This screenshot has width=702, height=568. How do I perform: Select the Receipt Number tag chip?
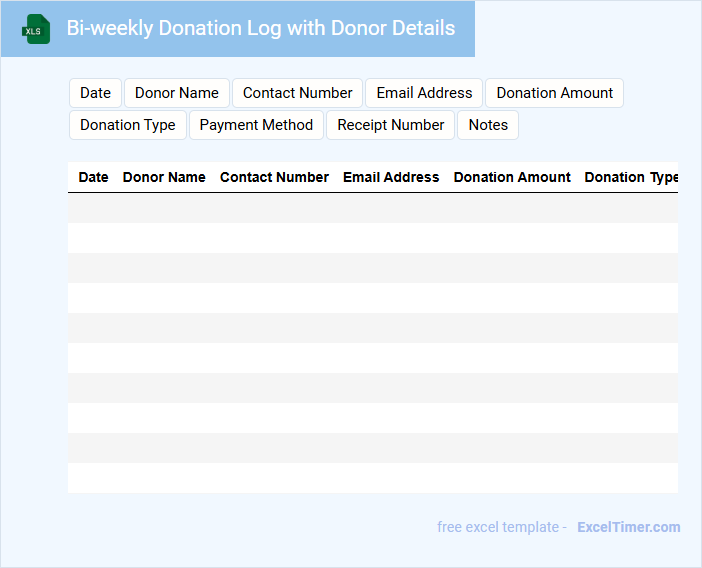(x=390, y=125)
